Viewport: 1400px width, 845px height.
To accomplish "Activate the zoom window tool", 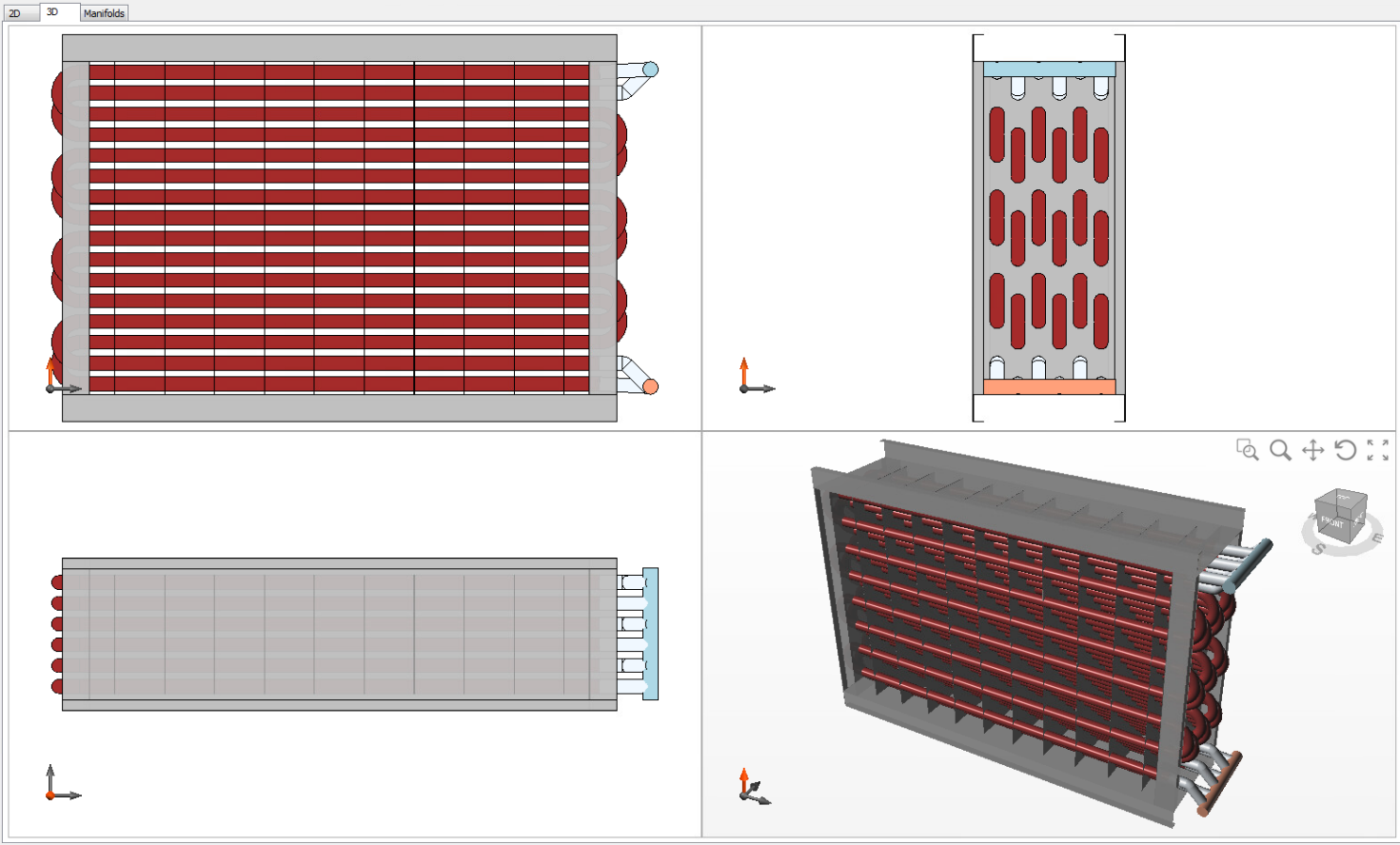I will tap(1247, 450).
